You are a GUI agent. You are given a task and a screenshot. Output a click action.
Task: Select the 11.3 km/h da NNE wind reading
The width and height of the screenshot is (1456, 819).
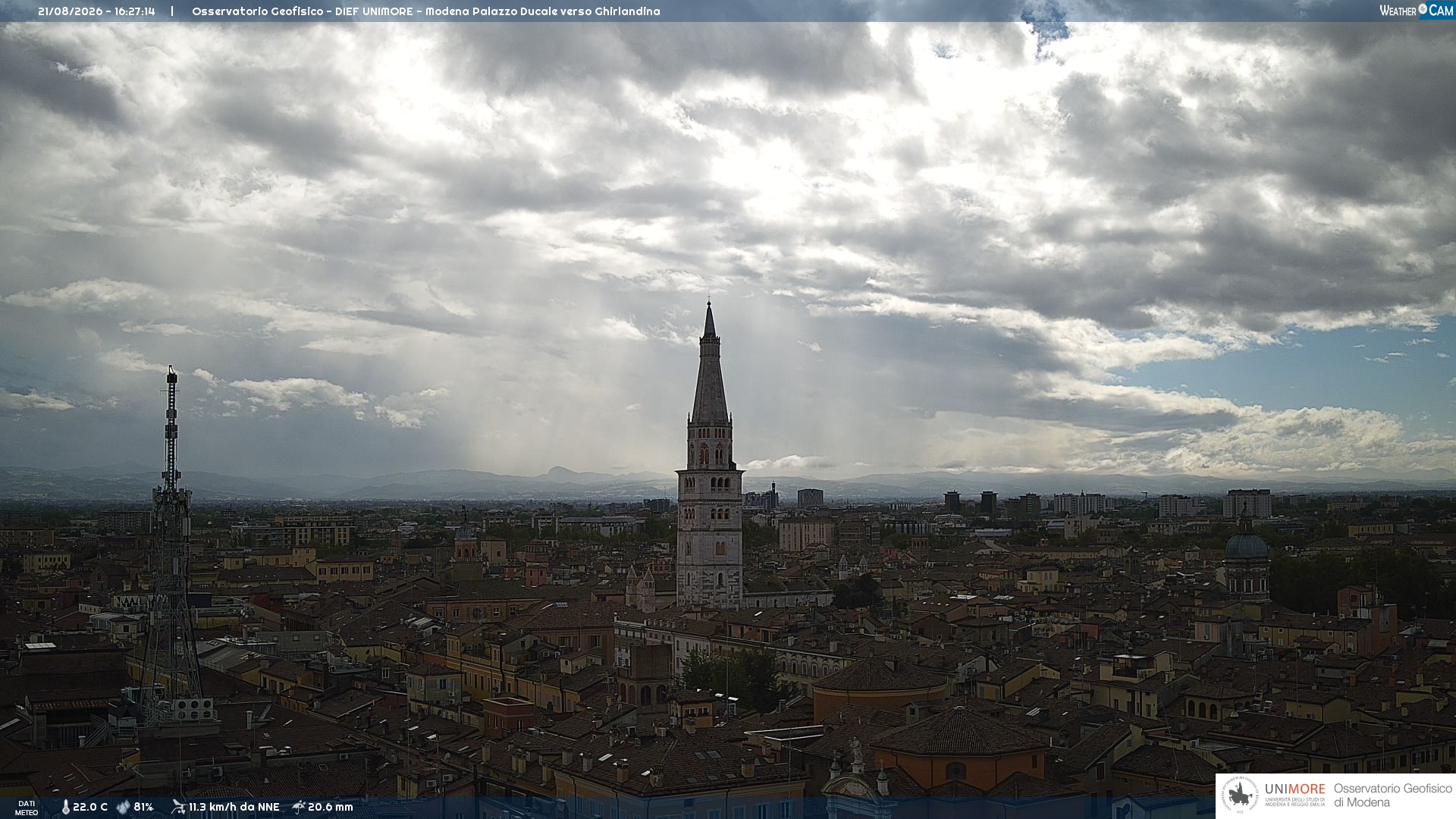coord(234,807)
